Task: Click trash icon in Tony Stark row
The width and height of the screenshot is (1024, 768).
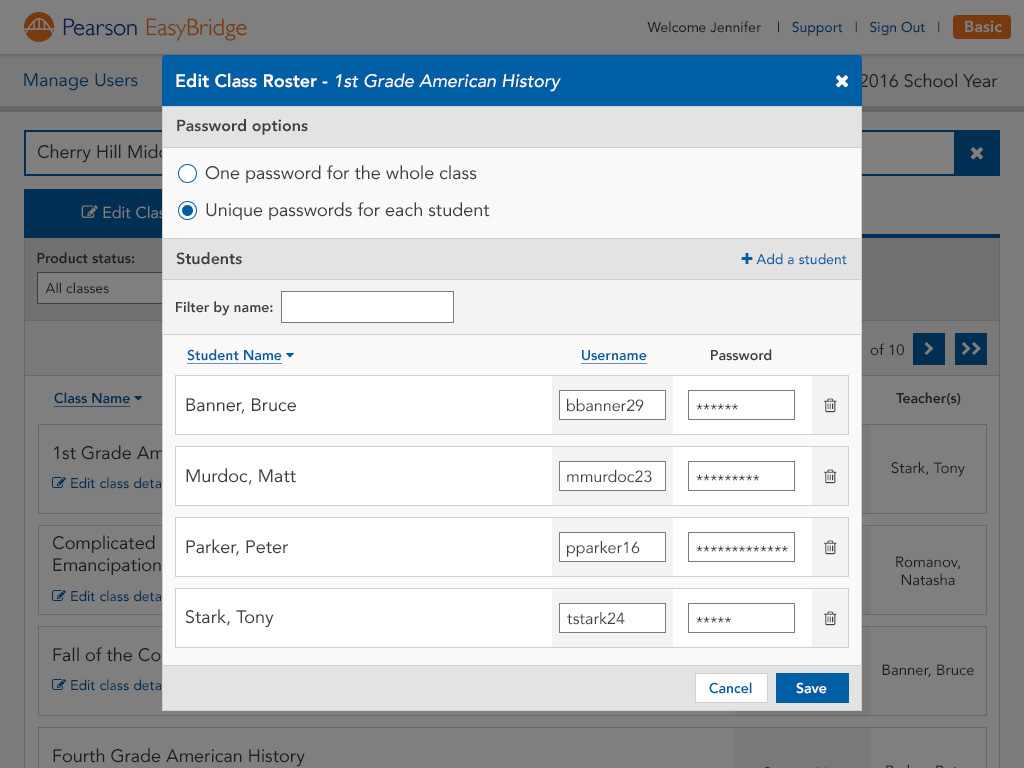Action: [x=829, y=618]
